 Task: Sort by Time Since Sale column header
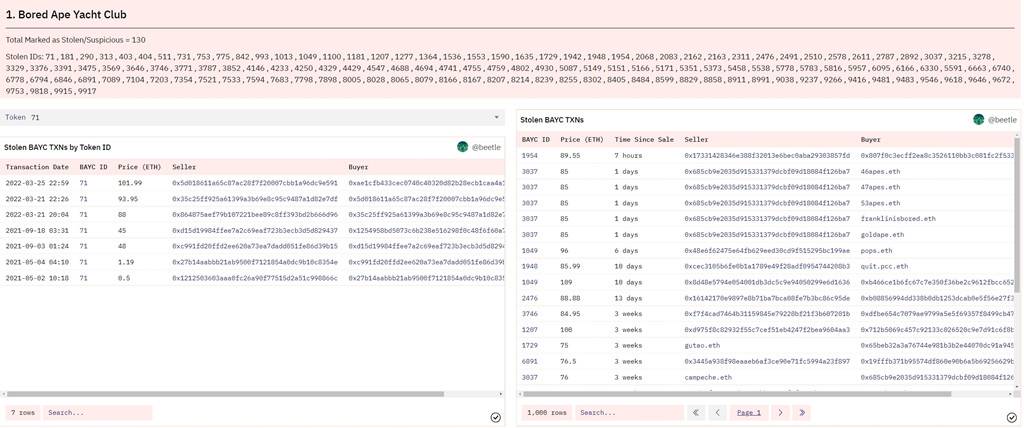[x=643, y=139]
